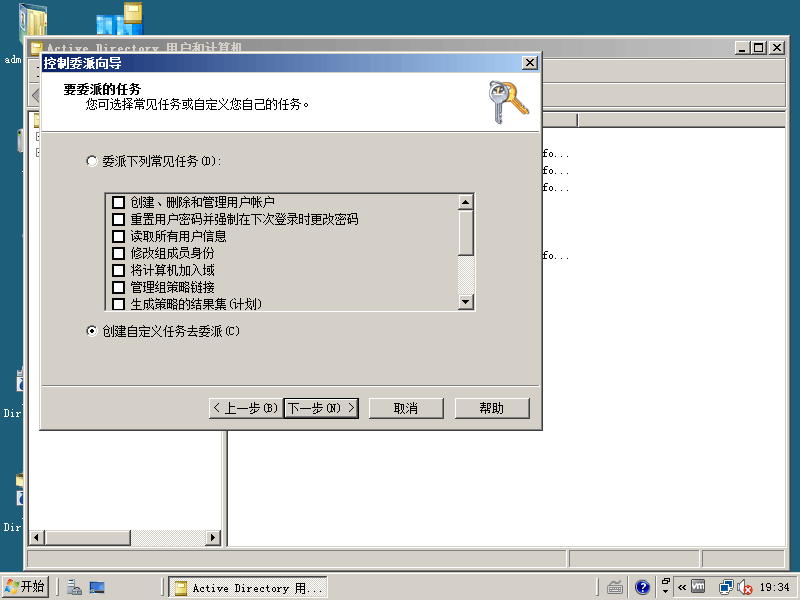Select 创建自定义任务去委派 radio option
This screenshot has width=800, height=600.
pyautogui.click(x=92, y=331)
